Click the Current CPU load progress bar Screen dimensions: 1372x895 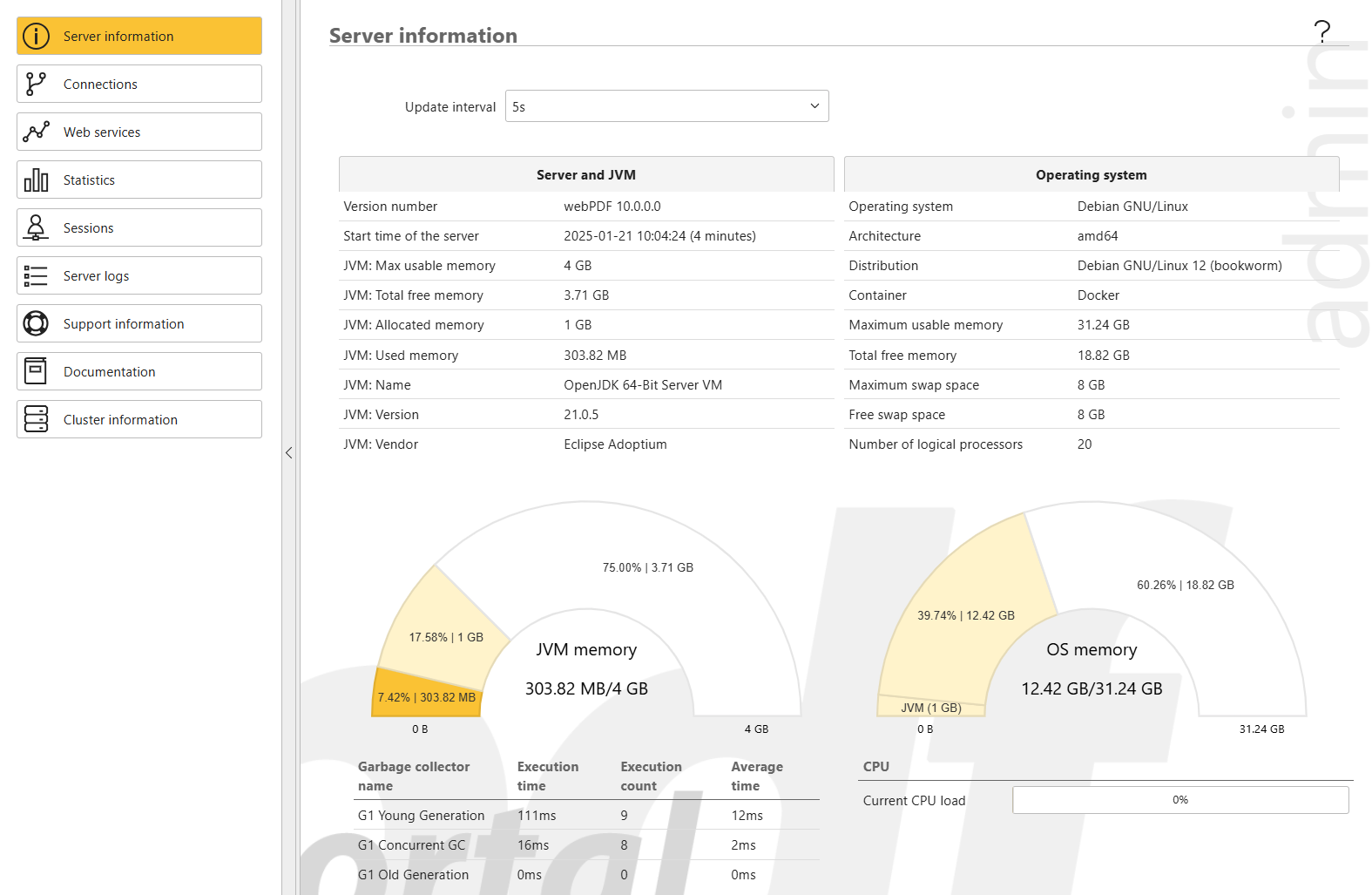(1179, 800)
